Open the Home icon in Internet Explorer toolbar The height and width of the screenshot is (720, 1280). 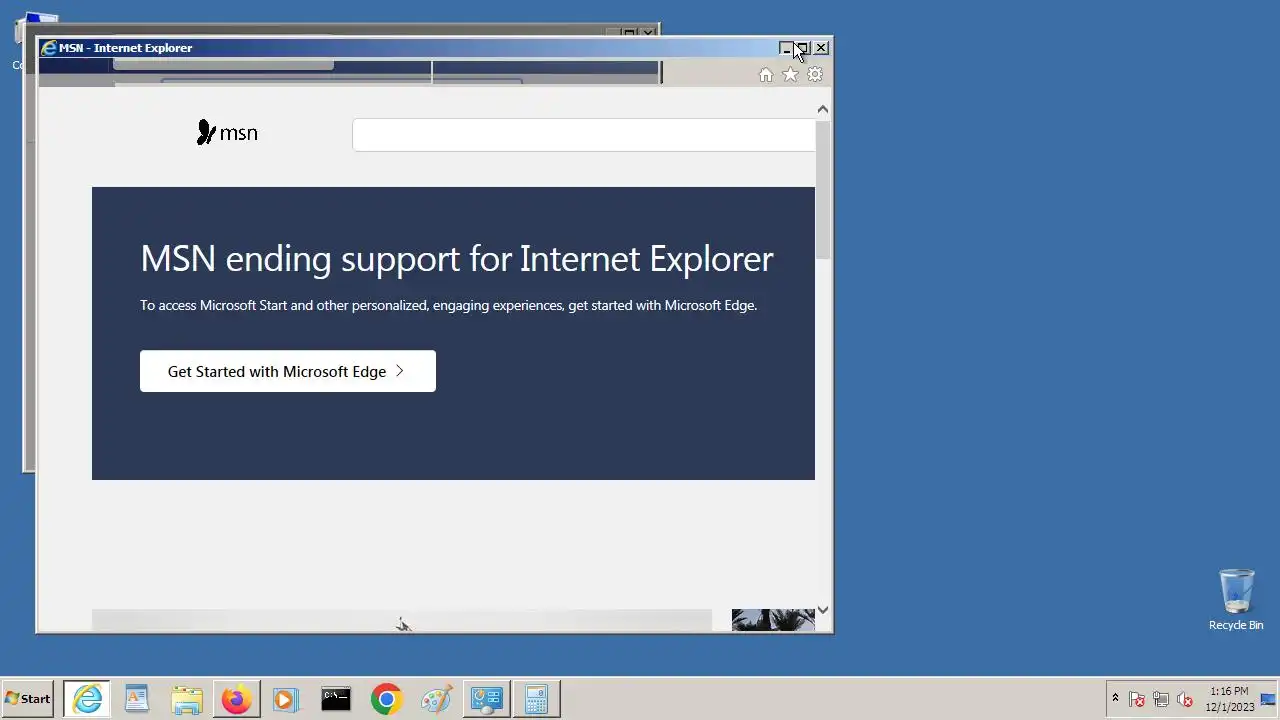[766, 75]
